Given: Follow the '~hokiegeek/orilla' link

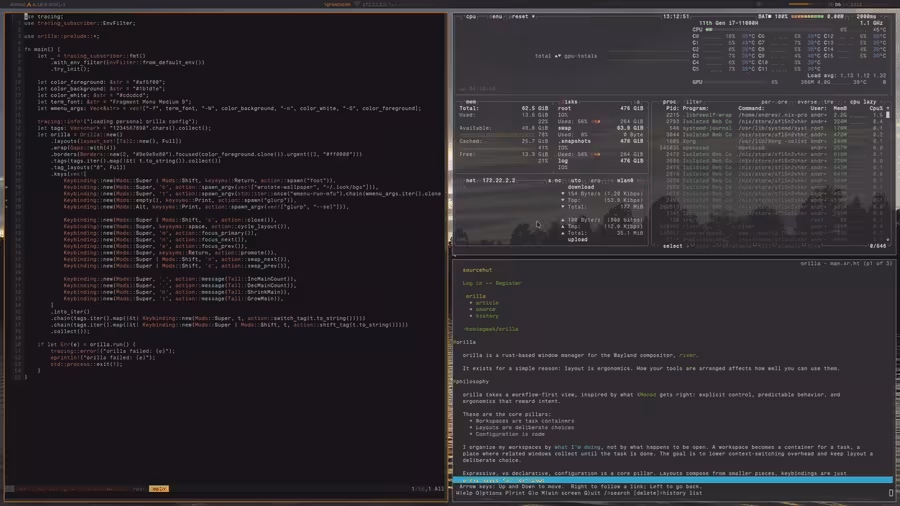Looking at the screenshot, I should click(491, 329).
